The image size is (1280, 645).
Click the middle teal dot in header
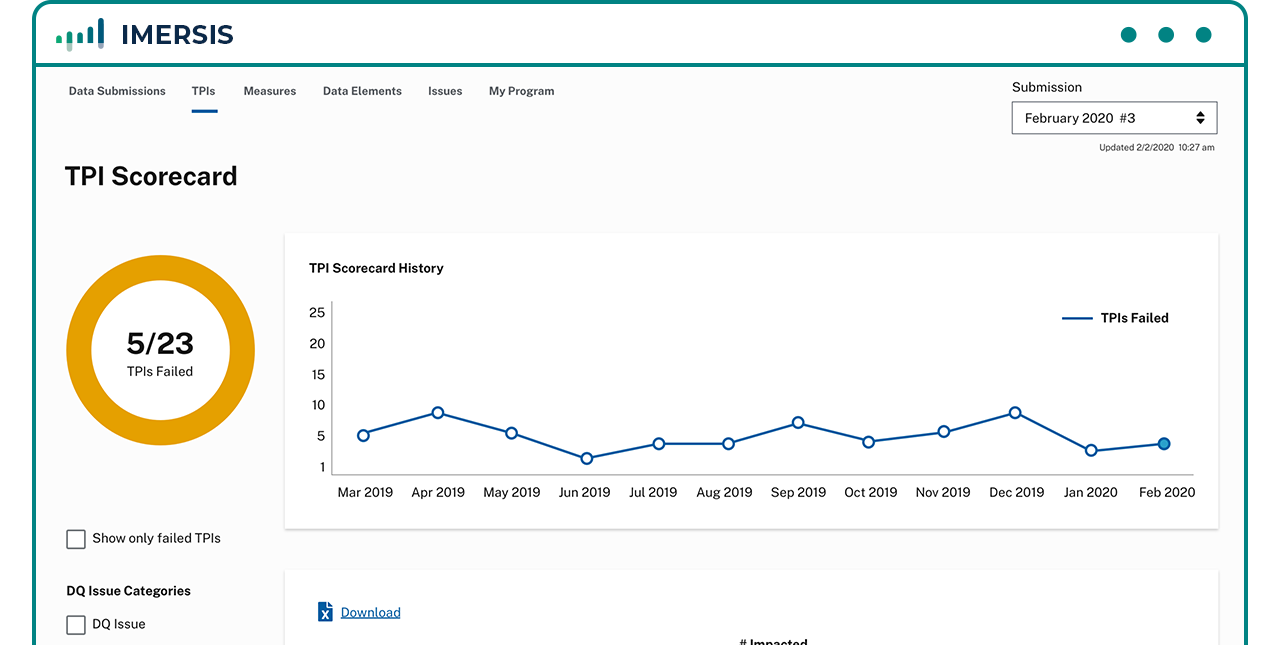click(x=1166, y=35)
